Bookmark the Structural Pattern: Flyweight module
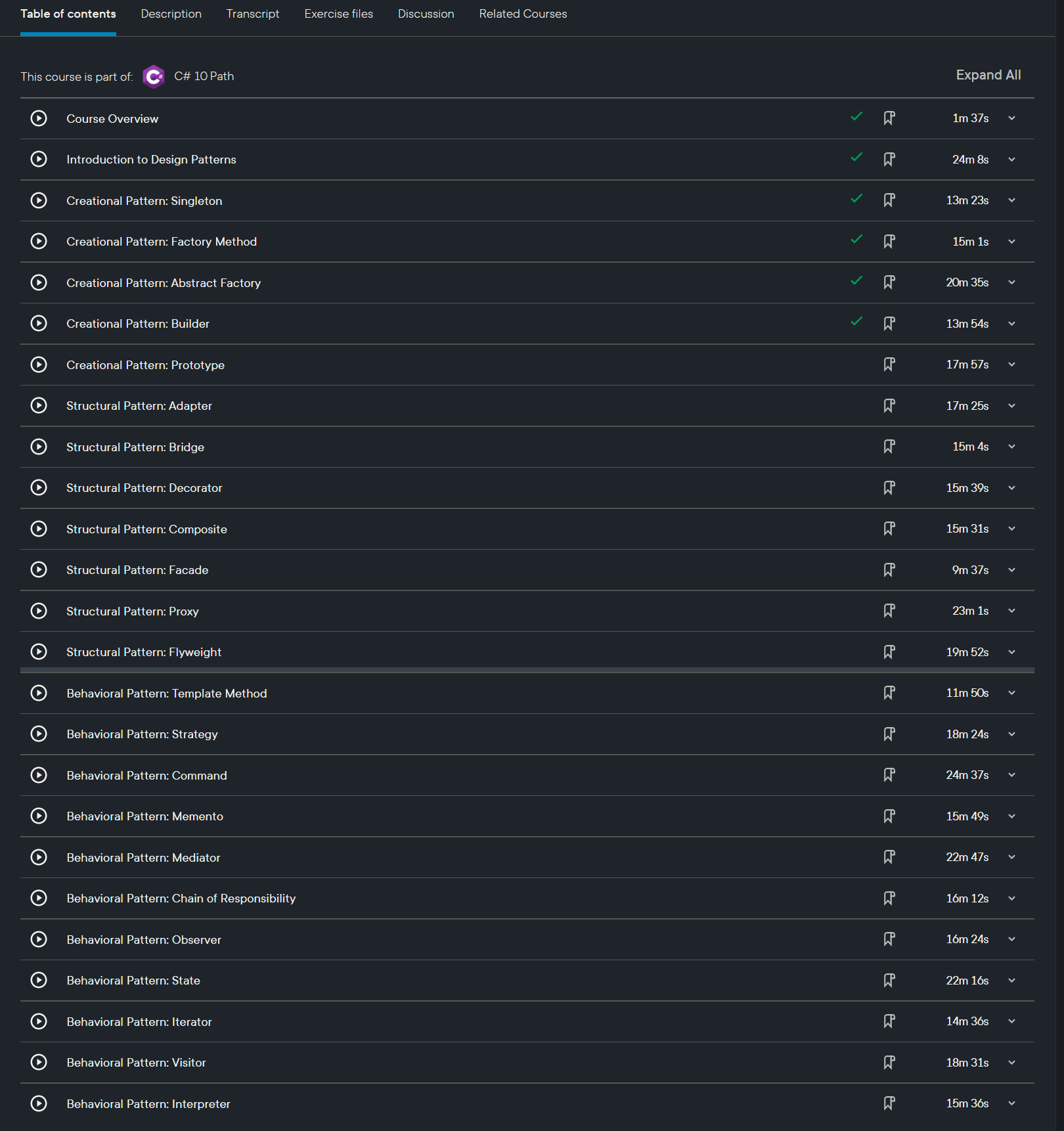The width and height of the screenshot is (1064, 1131). tap(889, 652)
